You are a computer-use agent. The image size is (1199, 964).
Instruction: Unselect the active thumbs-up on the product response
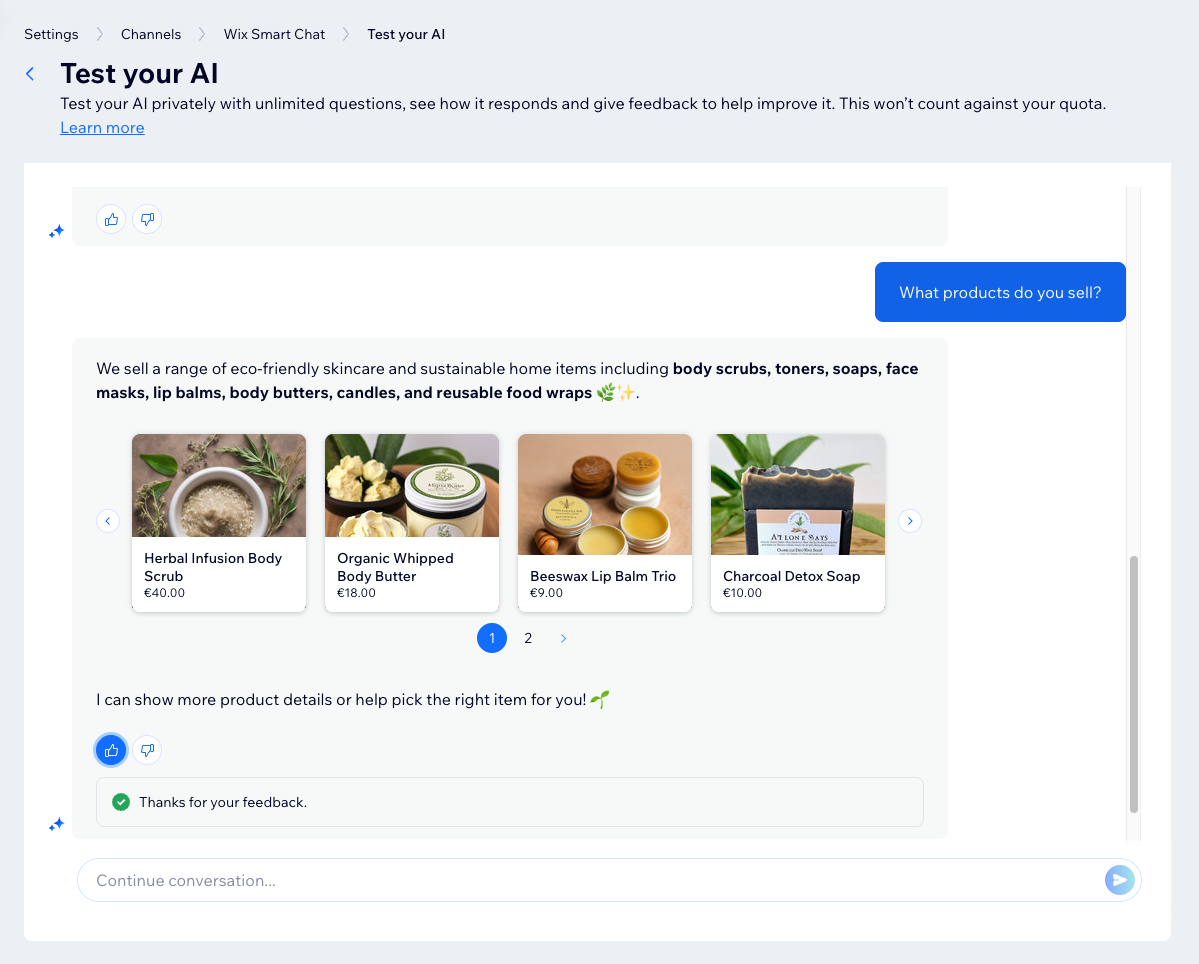click(x=110, y=750)
